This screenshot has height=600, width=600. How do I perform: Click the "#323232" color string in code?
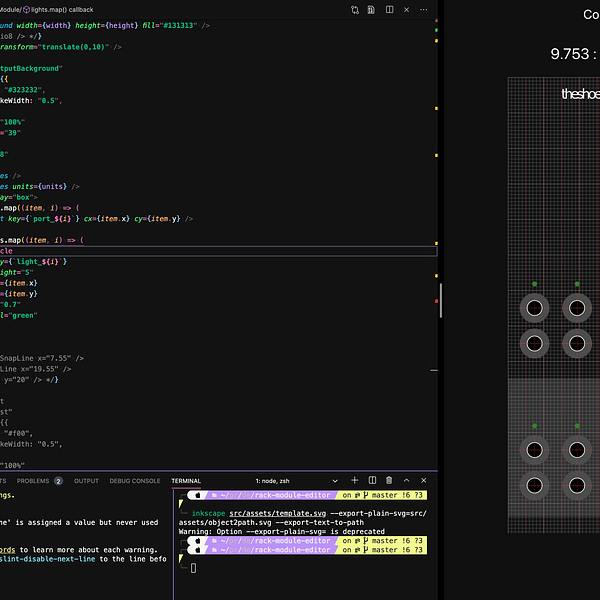[x=24, y=90]
